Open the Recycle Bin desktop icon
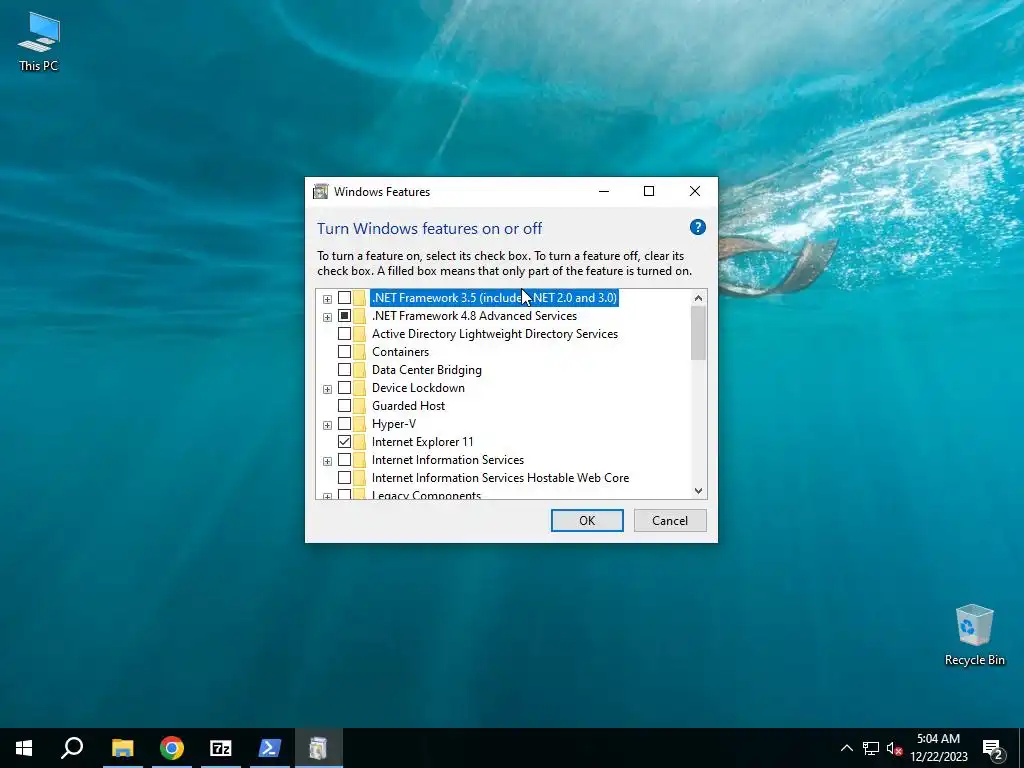This screenshot has height=768, width=1024. 974,635
